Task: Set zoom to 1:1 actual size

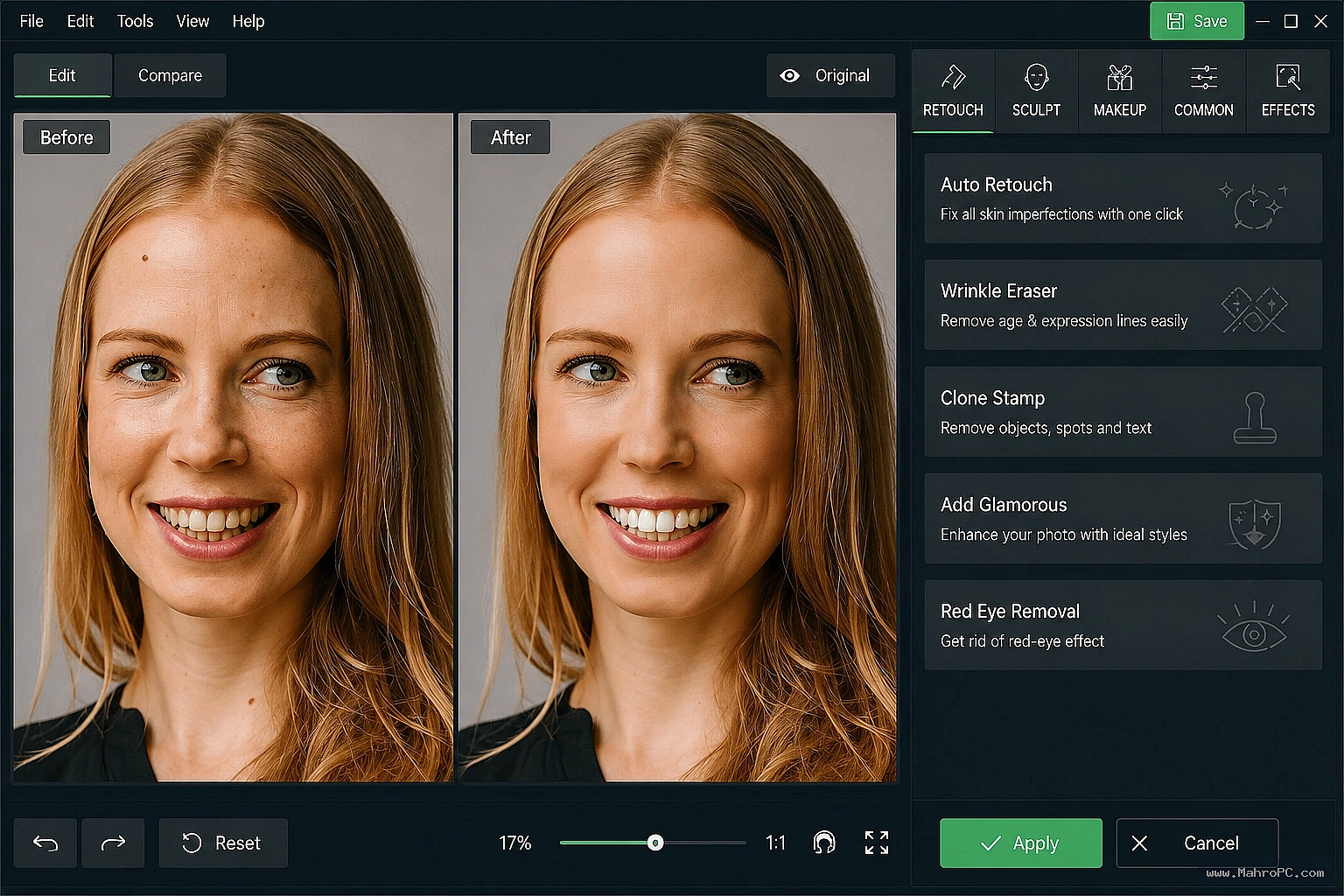Action: click(x=775, y=843)
